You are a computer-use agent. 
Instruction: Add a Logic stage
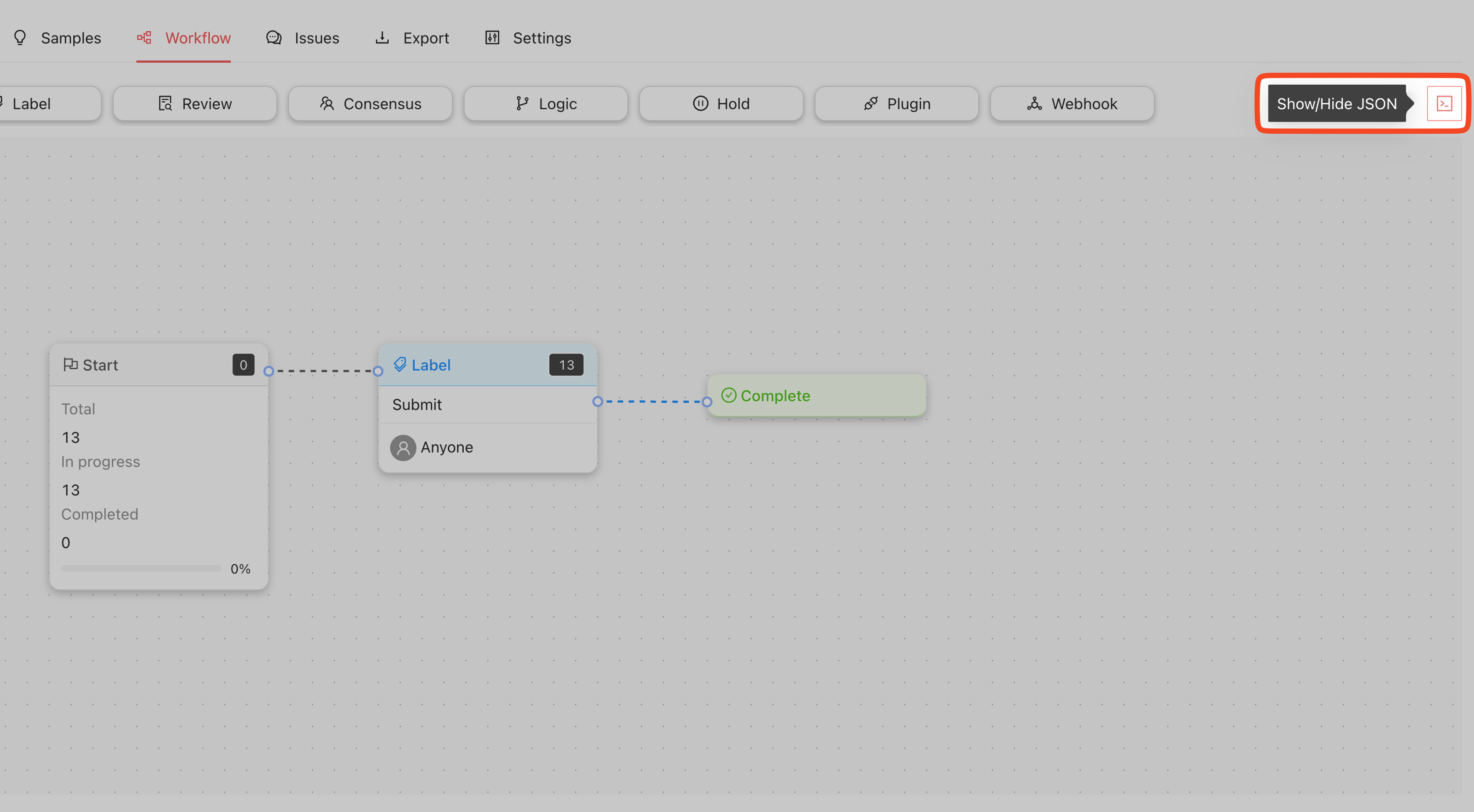pos(545,103)
